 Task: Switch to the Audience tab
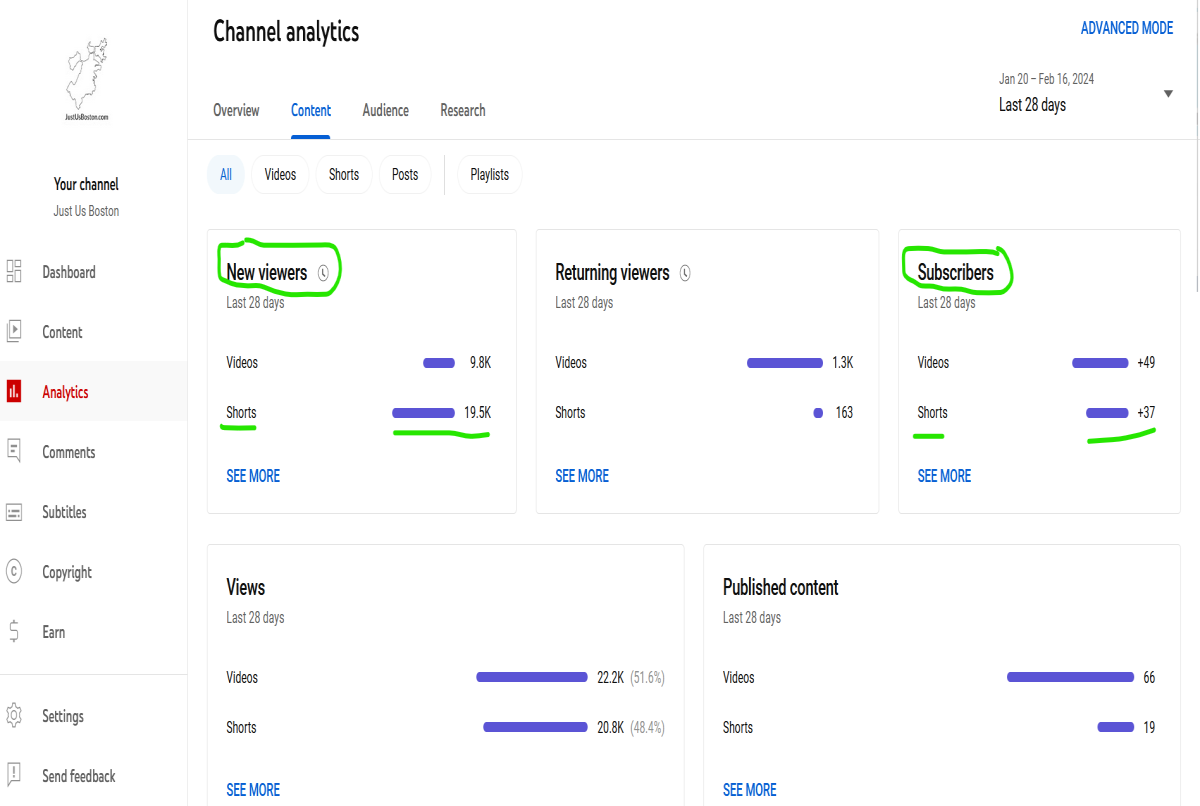click(x=385, y=110)
